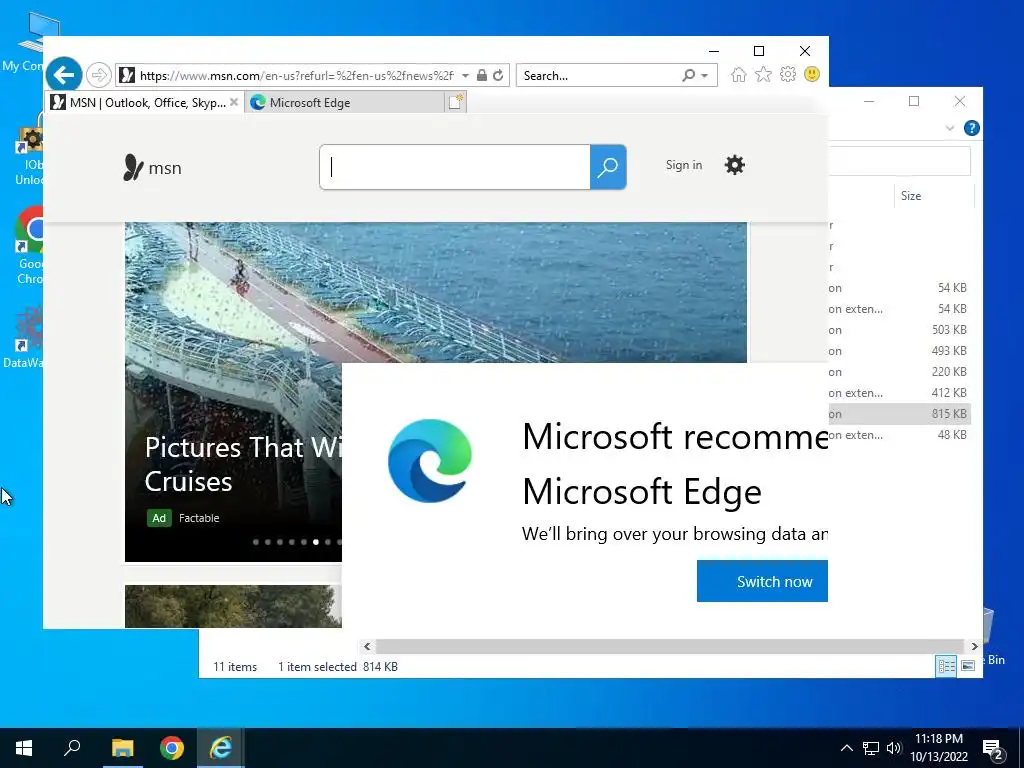Click the Explorer horizontal scrollbar track
This screenshot has width=1024, height=768.
(x=670, y=647)
